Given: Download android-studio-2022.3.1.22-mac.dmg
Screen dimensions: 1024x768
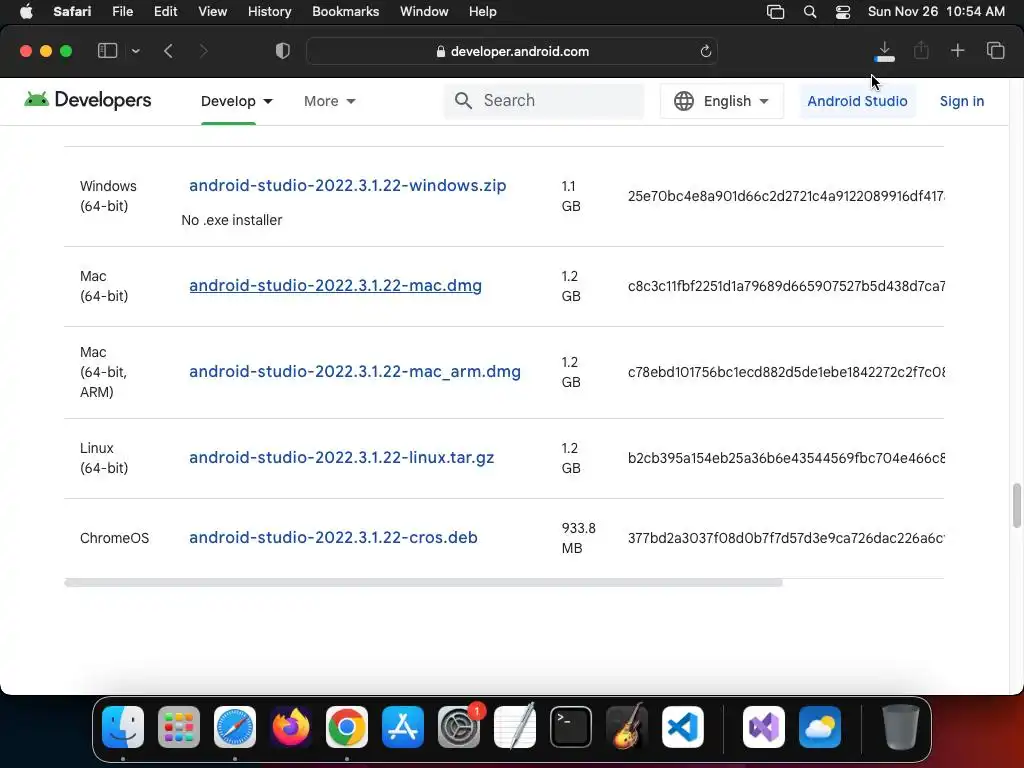Looking at the screenshot, I should 336,285.
